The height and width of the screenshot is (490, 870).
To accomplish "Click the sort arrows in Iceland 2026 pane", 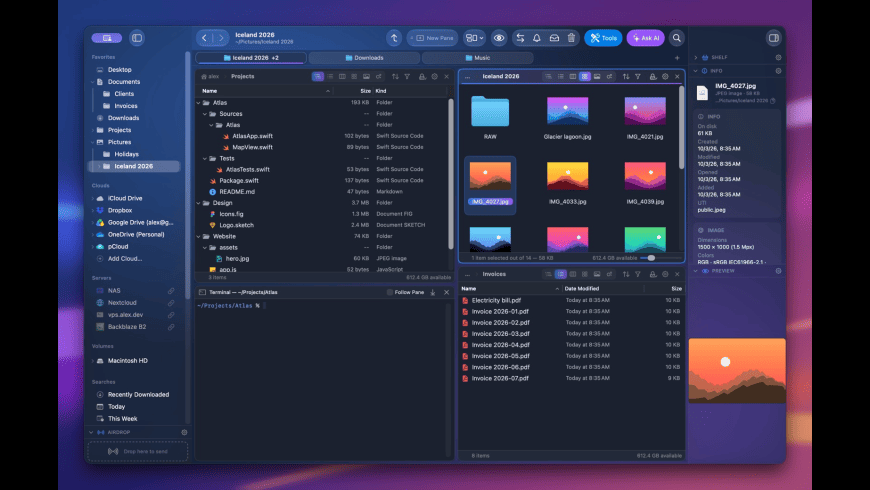I will pyautogui.click(x=626, y=77).
